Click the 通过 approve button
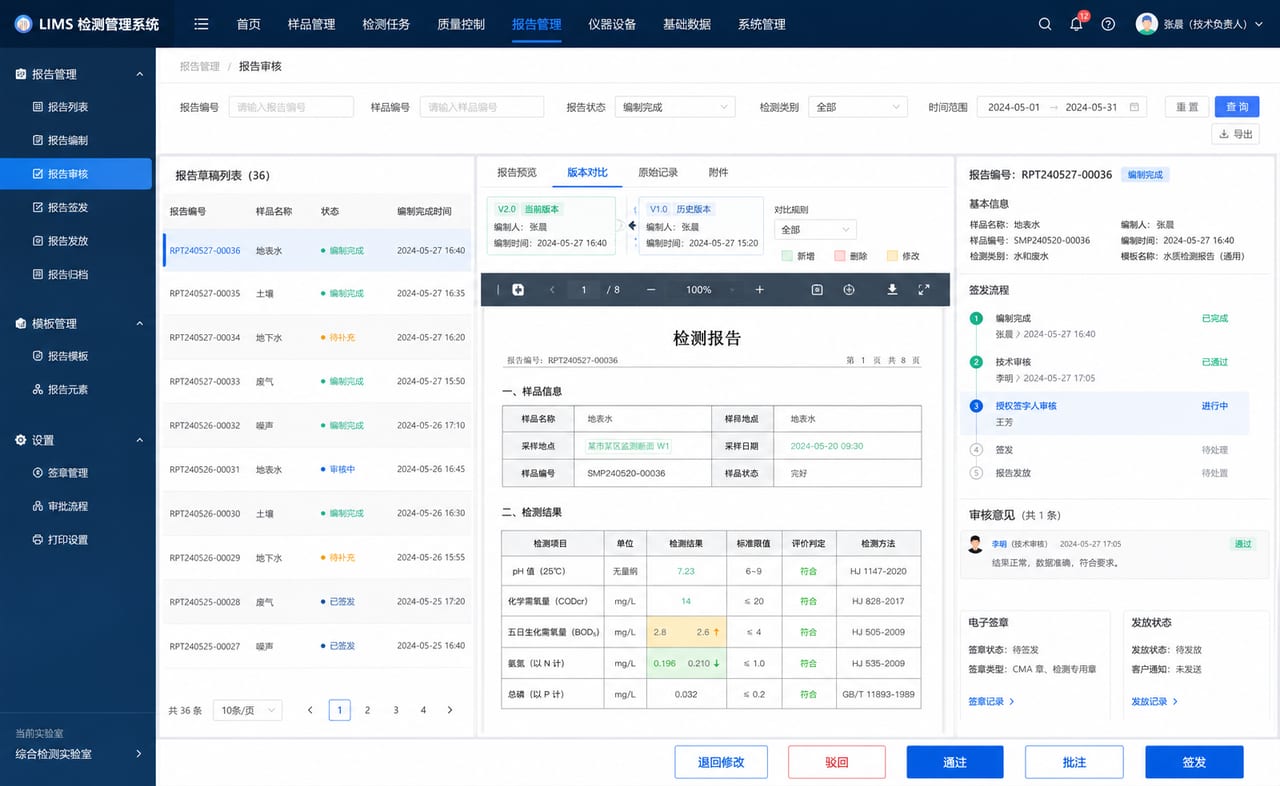This screenshot has width=1280, height=786. coord(955,762)
